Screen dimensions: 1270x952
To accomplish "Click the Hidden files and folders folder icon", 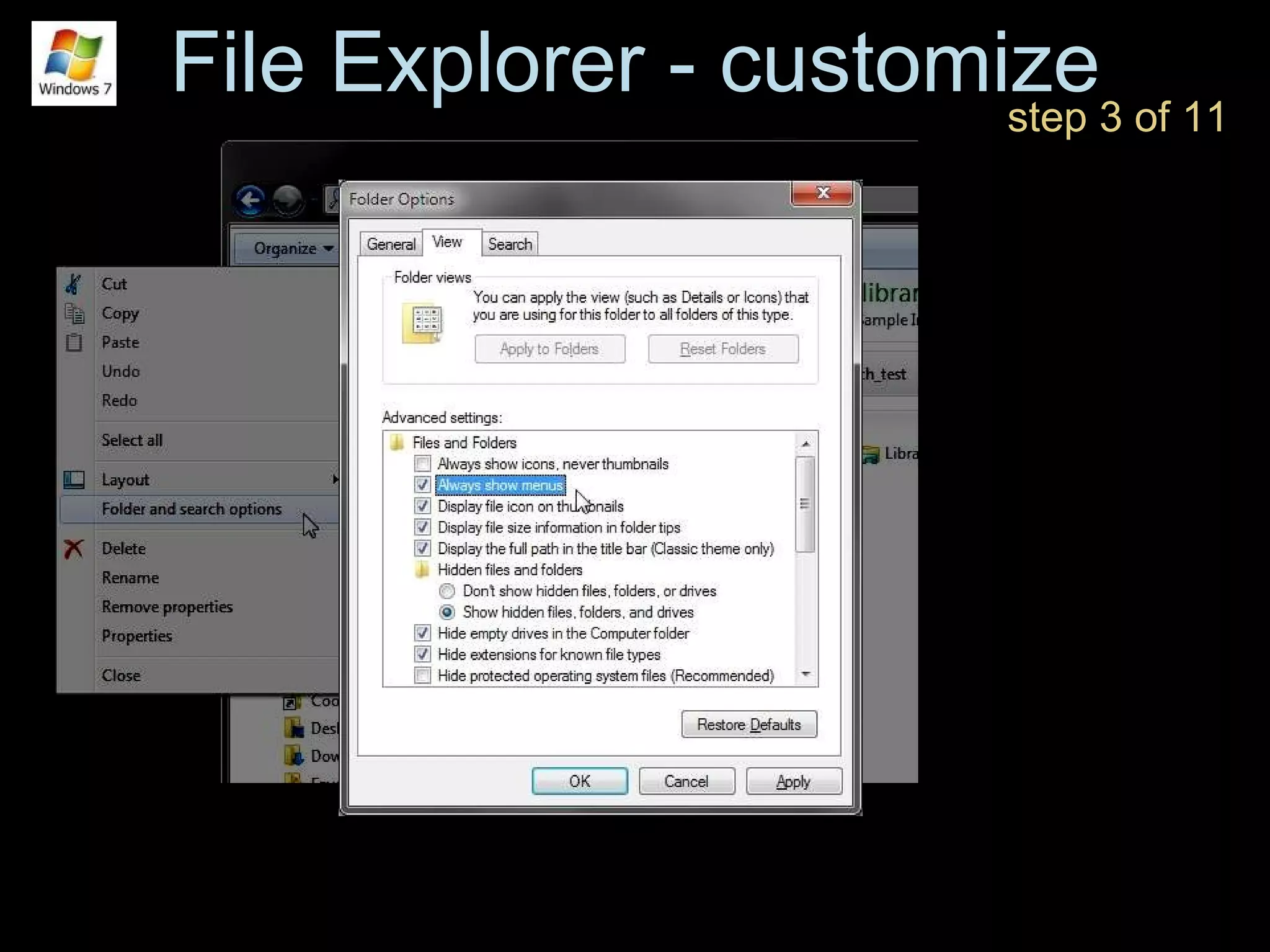I will point(422,570).
